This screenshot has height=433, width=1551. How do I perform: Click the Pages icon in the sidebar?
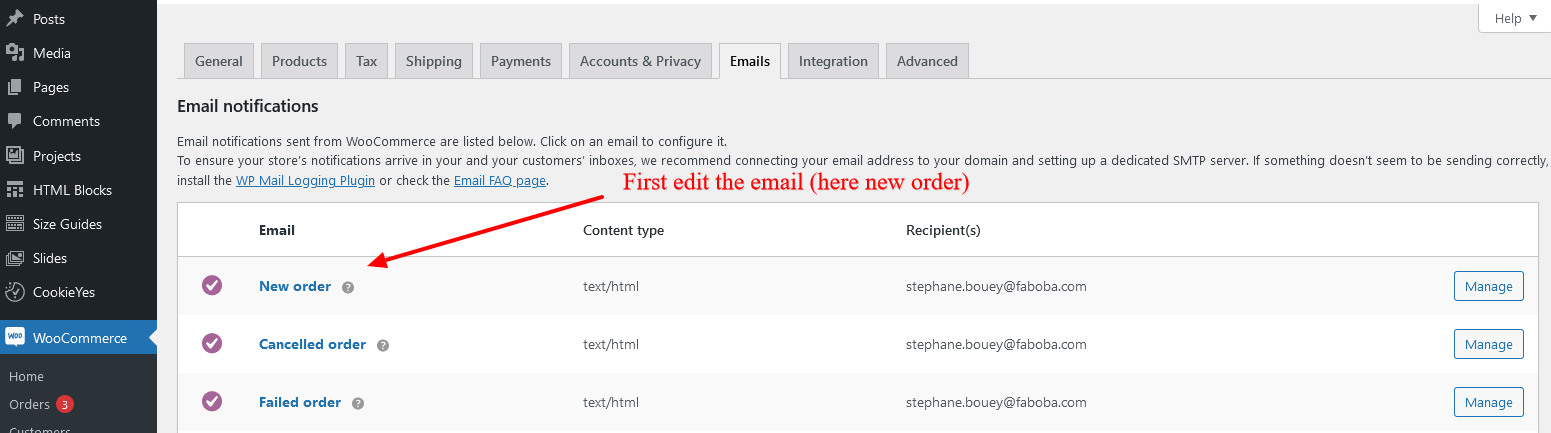click(x=15, y=87)
